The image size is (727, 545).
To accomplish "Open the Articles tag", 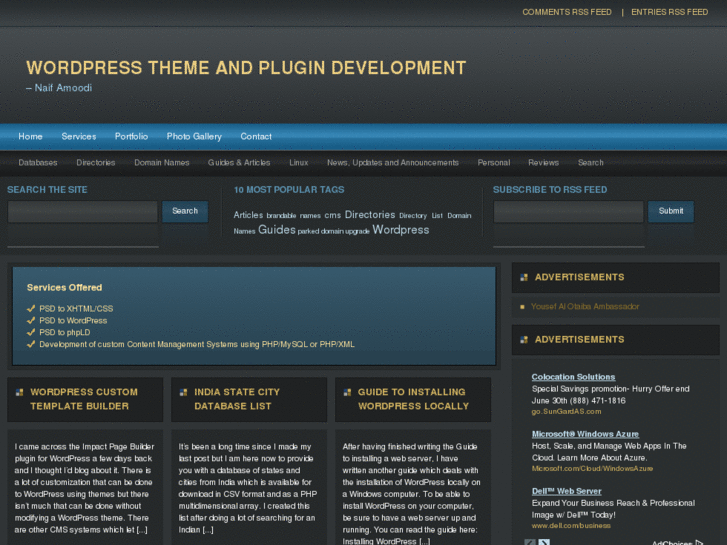I will click(x=248, y=215).
